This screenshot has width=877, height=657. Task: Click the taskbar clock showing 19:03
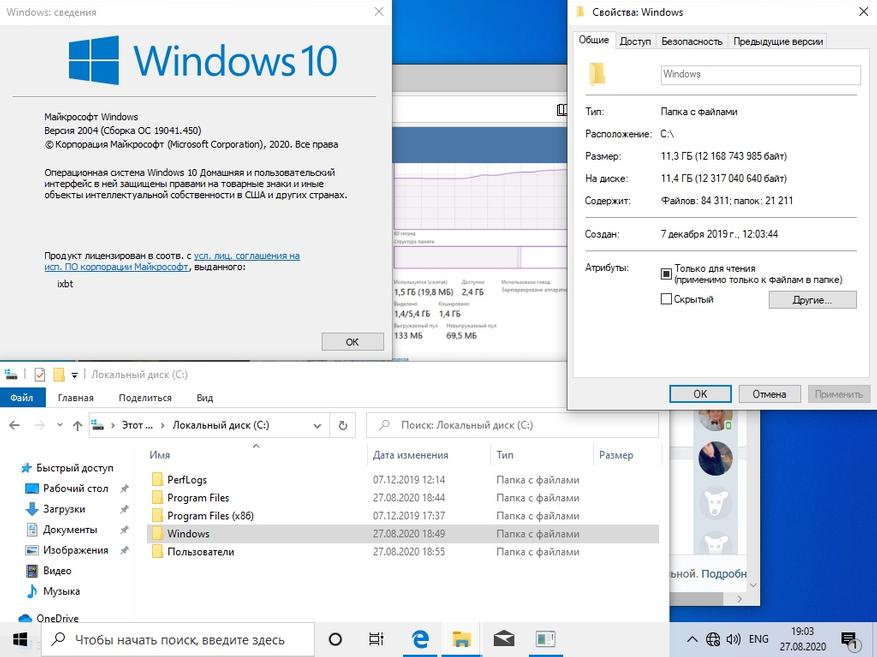click(x=802, y=639)
